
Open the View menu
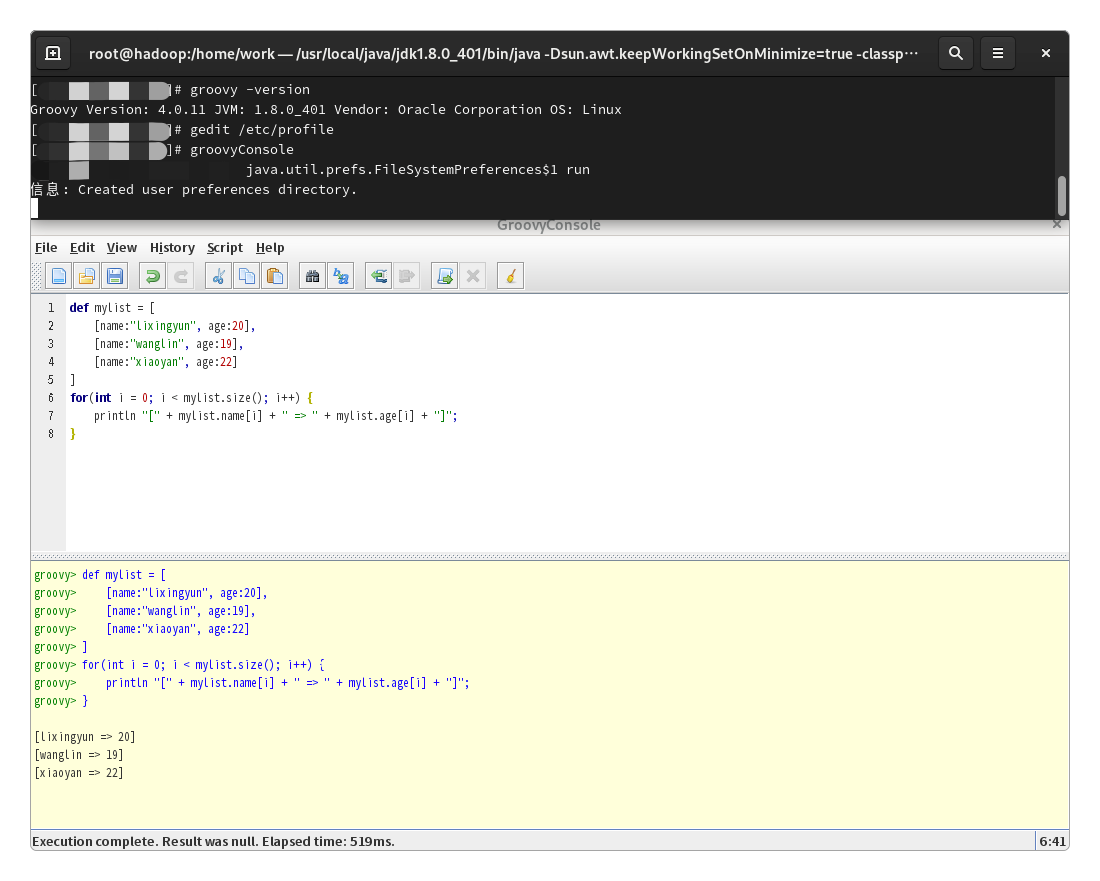point(121,248)
